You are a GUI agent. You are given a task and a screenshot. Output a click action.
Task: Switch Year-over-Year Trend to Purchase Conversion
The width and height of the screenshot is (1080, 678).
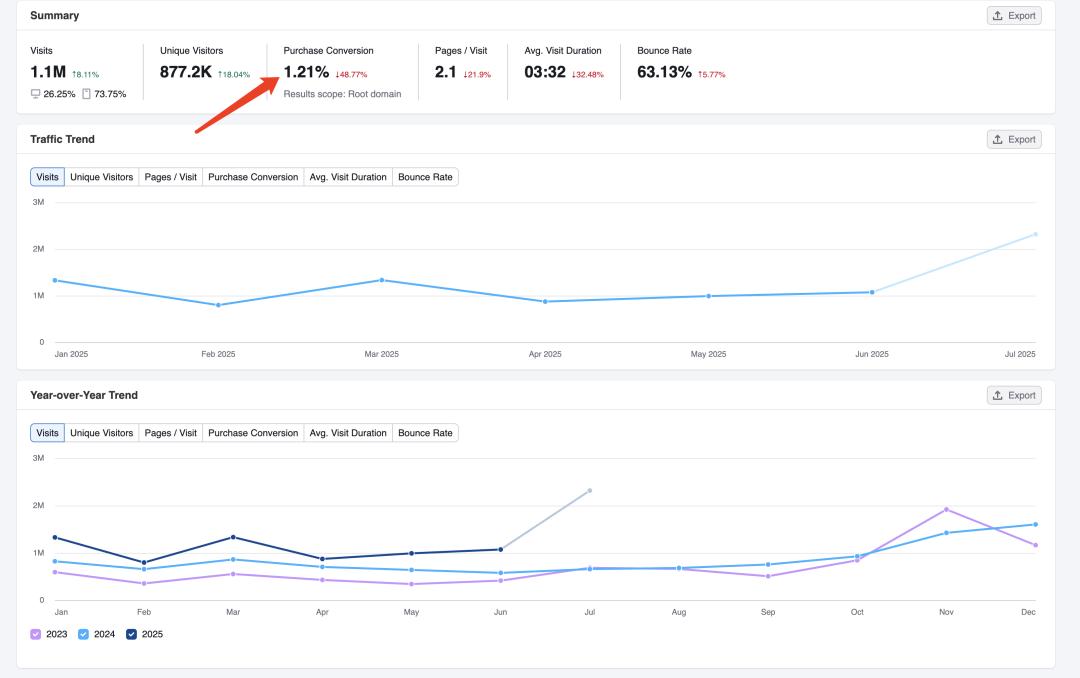pyautogui.click(x=253, y=433)
